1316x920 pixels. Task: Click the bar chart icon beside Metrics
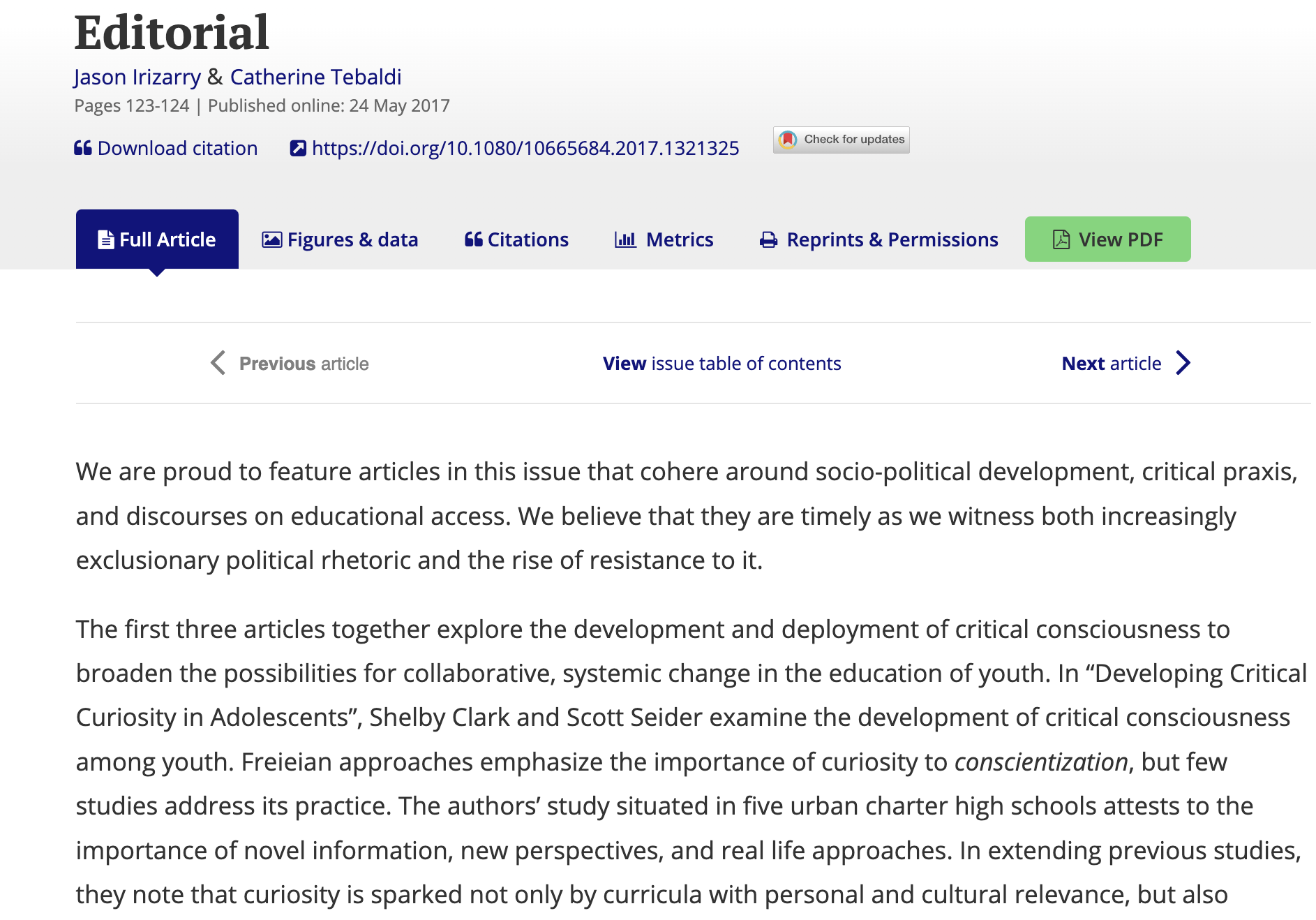(625, 240)
